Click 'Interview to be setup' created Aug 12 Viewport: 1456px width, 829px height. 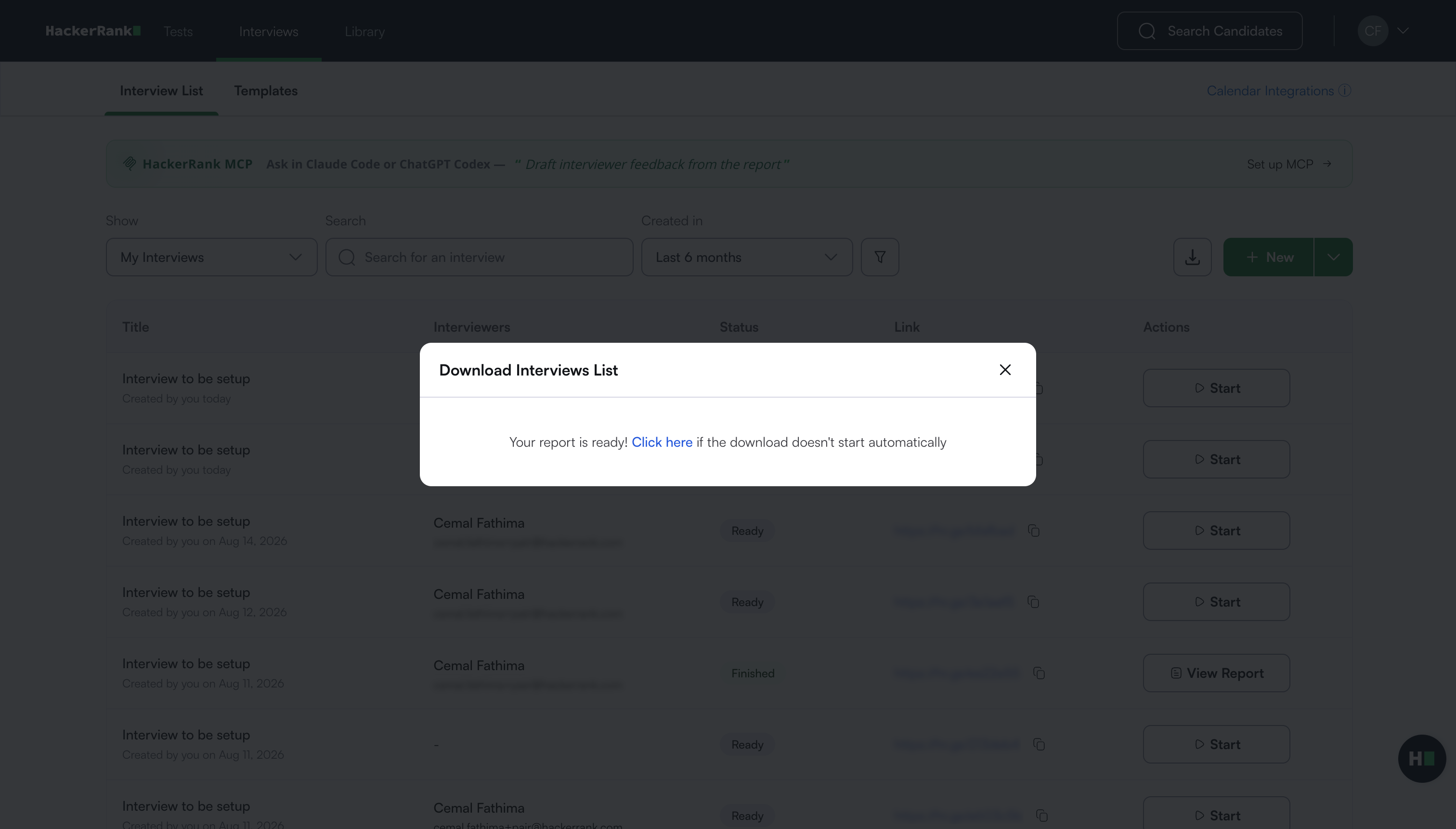(186, 592)
